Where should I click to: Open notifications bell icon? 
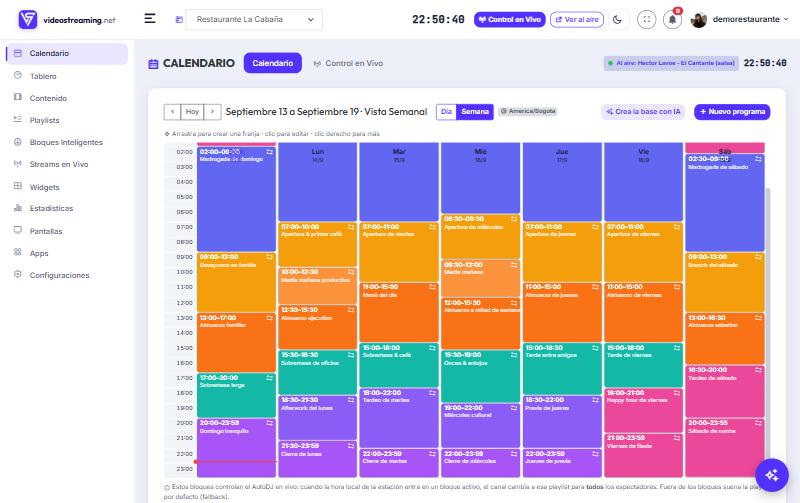click(x=672, y=19)
